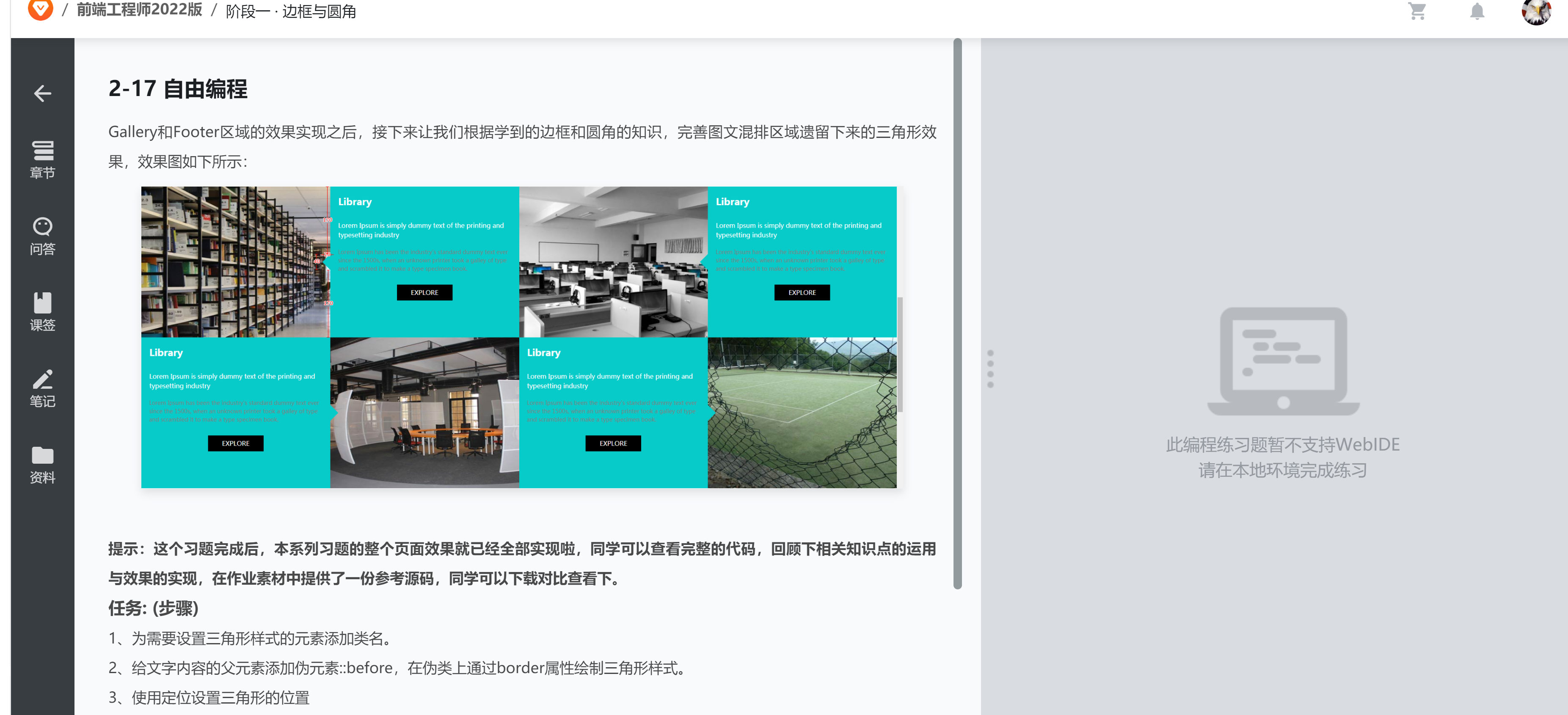Image resolution: width=1568 pixels, height=715 pixels.
Task: Click EXPLORE button beside tennis court photo
Action: pyautogui.click(x=613, y=444)
